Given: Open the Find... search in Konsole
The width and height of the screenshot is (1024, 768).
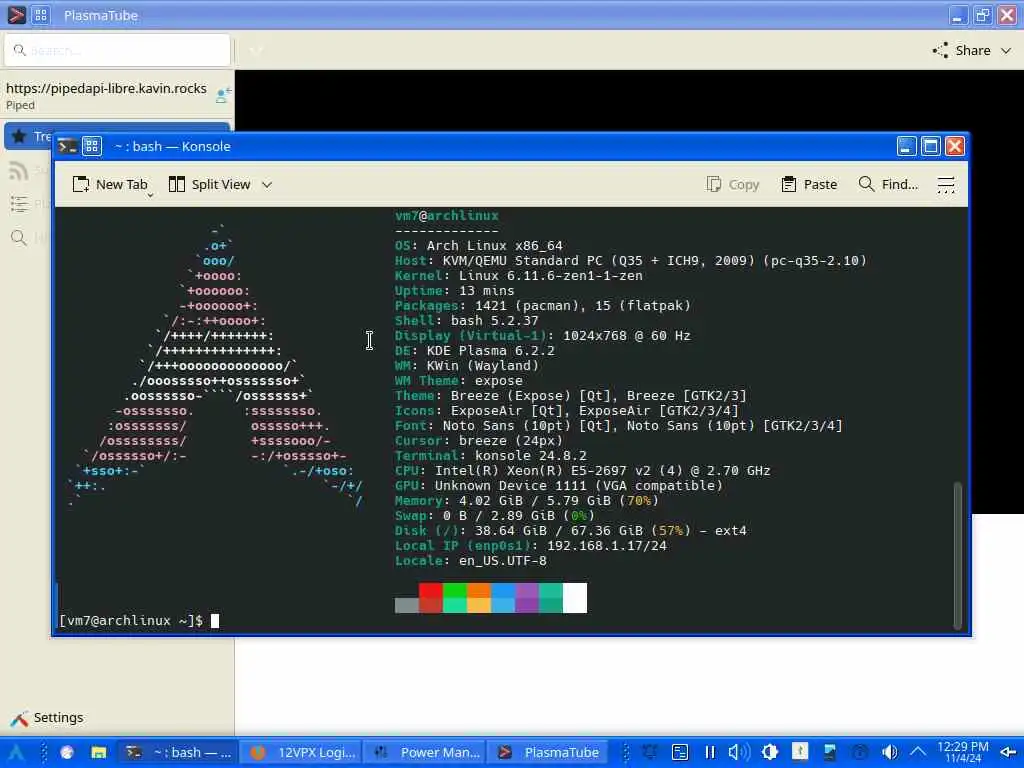Looking at the screenshot, I should point(888,185).
